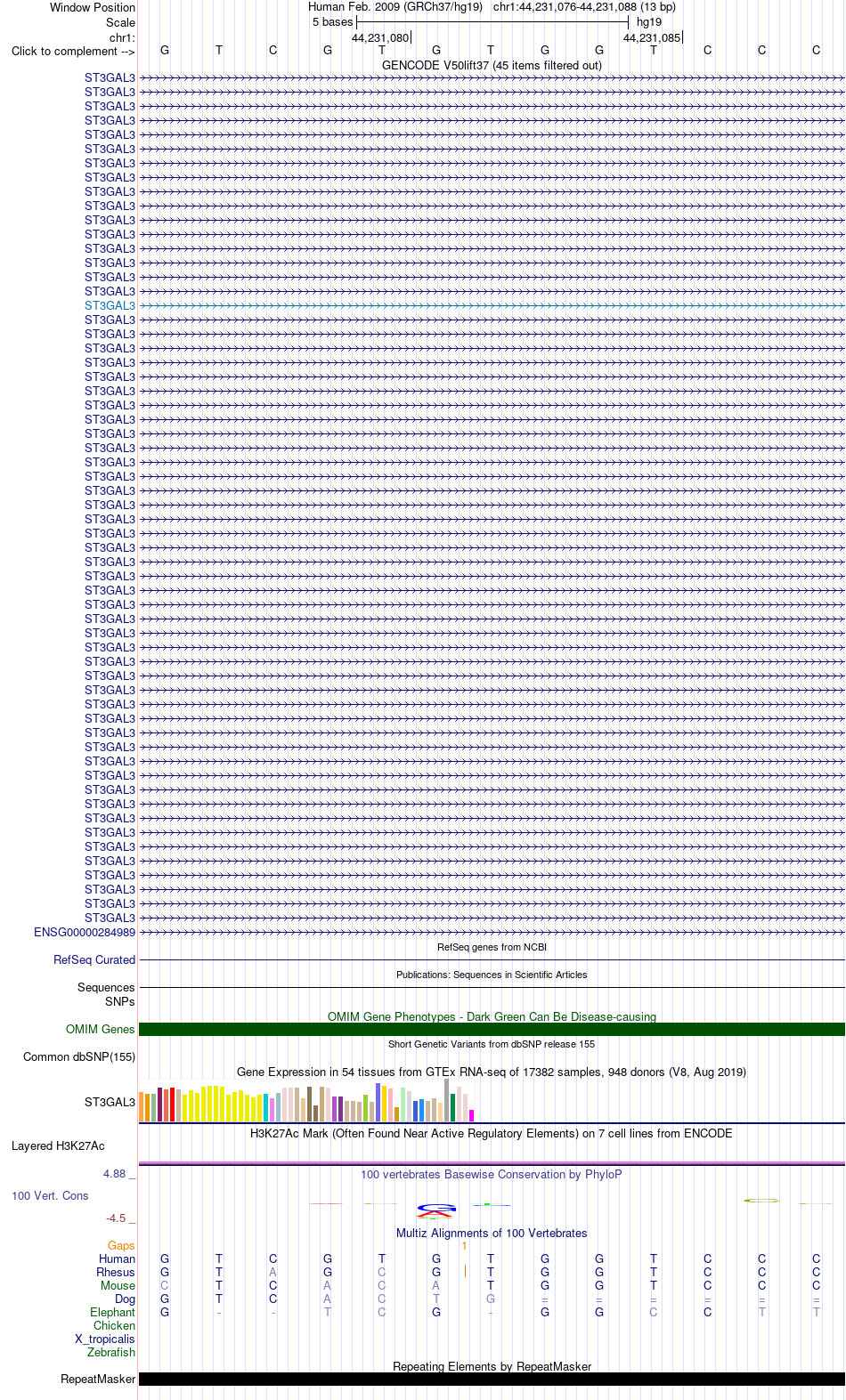Click the orange Gaps label
Image resolution: width=846 pixels, height=1400 pixels.
[x=121, y=1245]
